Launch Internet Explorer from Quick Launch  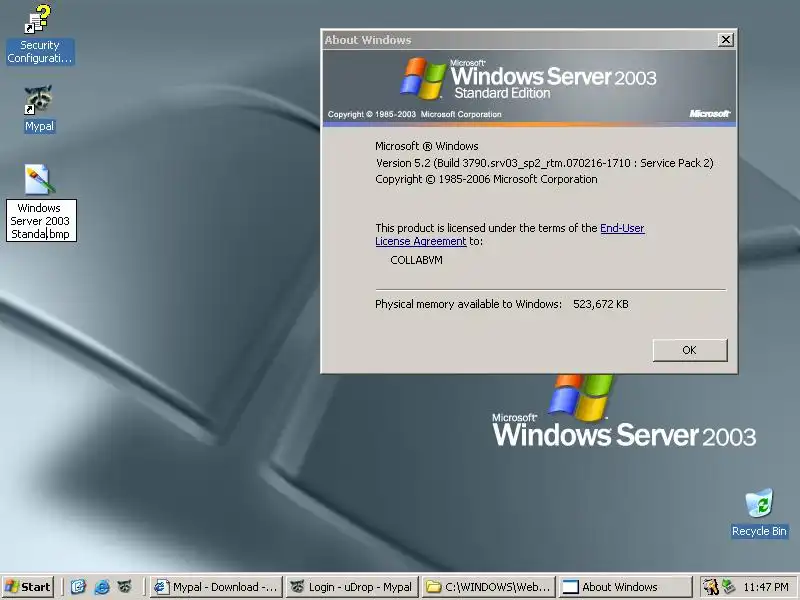tap(102, 587)
